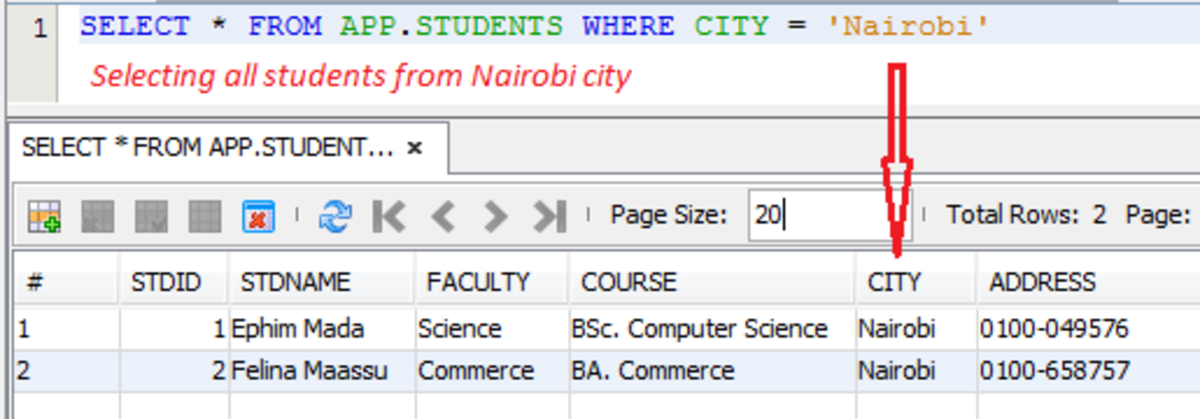Screen dimensions: 1200x419
Task: Click the Commit Records icon
Action: 152,215
